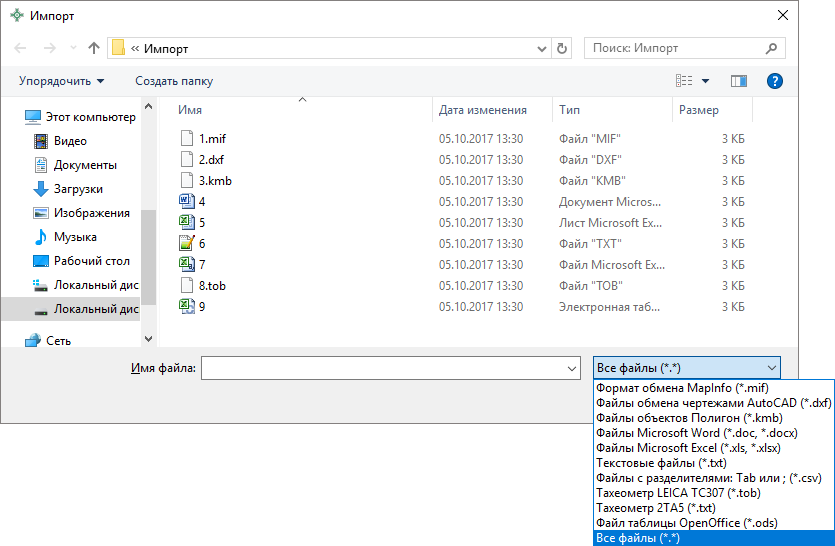
Task: Select the file 1.mif
Action: (212, 139)
